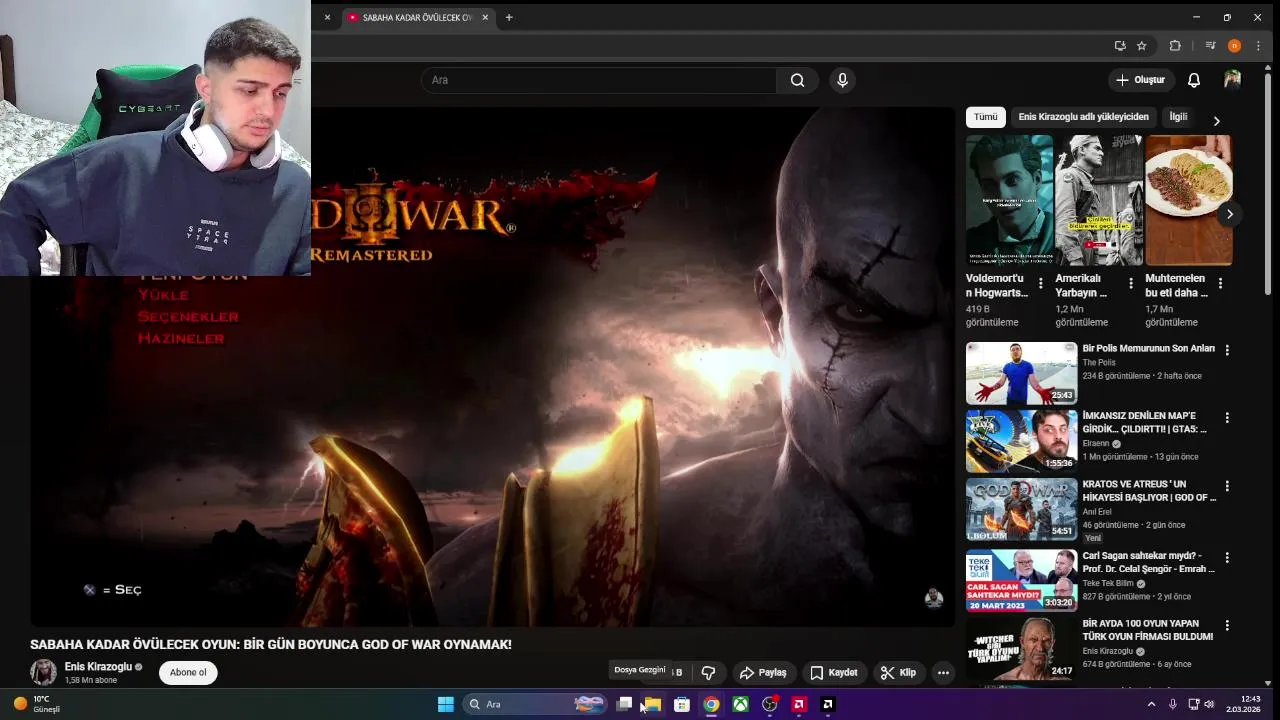Screen dimensions: 1280x720
Task: Show next Shorts with the carousel arrow
Action: point(1229,214)
